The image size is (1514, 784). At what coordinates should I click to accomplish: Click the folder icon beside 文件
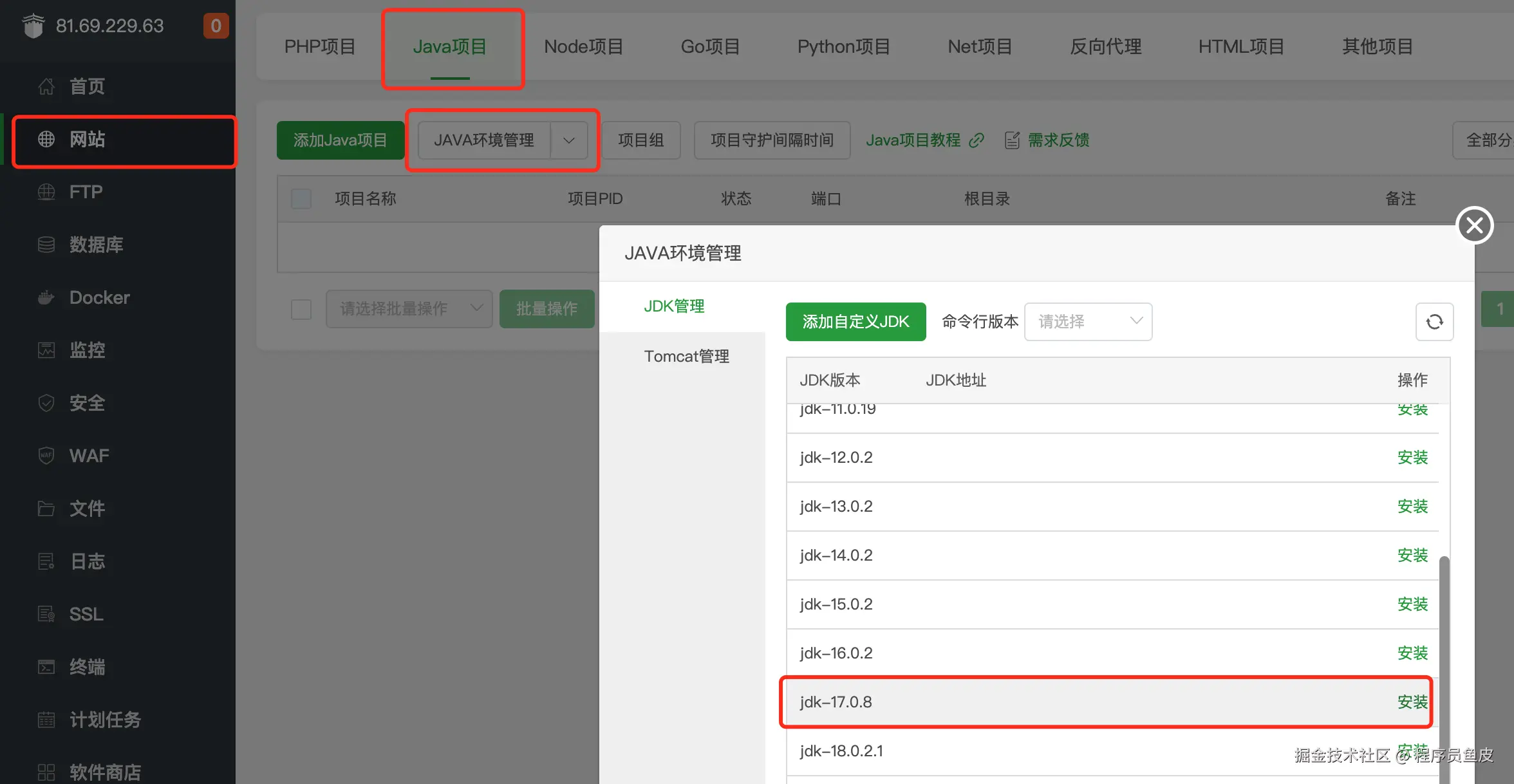(x=46, y=509)
